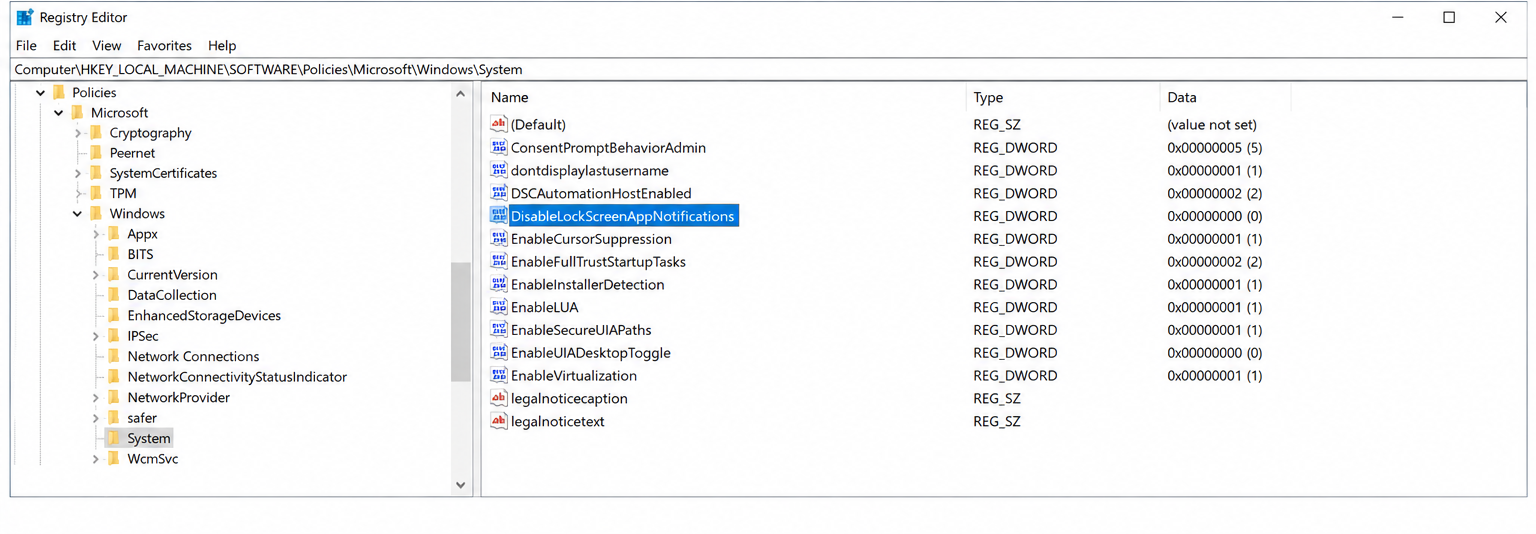Viewport: 1536px width, 534px height.
Task: Select the NetworkConnectivityStatusIndicator key
Action: pos(237,377)
